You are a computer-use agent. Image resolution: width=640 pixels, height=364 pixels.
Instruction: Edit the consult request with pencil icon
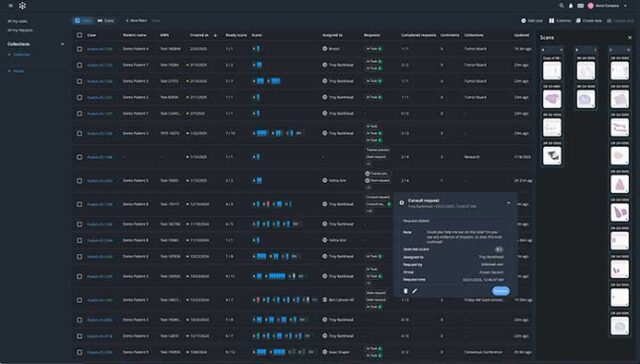(415, 291)
